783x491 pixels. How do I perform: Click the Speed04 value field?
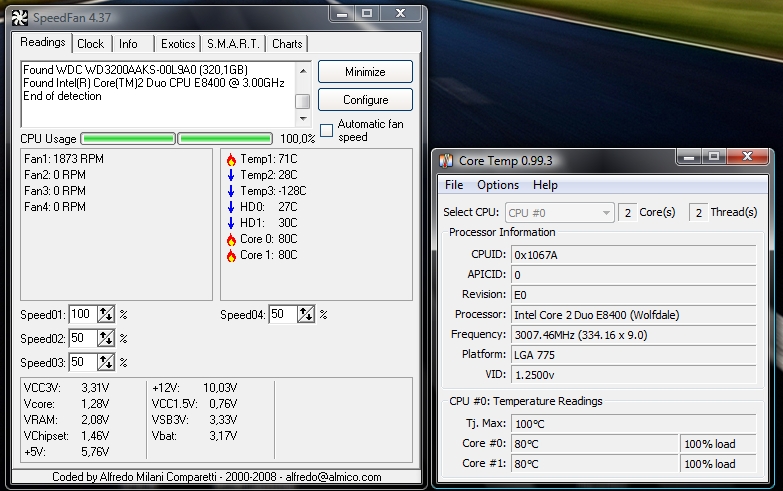pyautogui.click(x=283, y=314)
